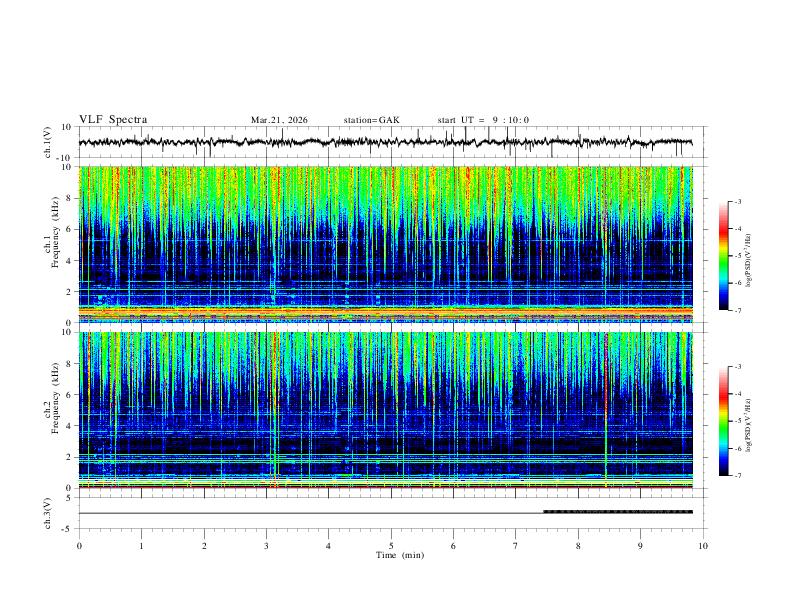The width and height of the screenshot is (792, 612).
Task: Click the '0' tick on time axis
Action: point(79,546)
